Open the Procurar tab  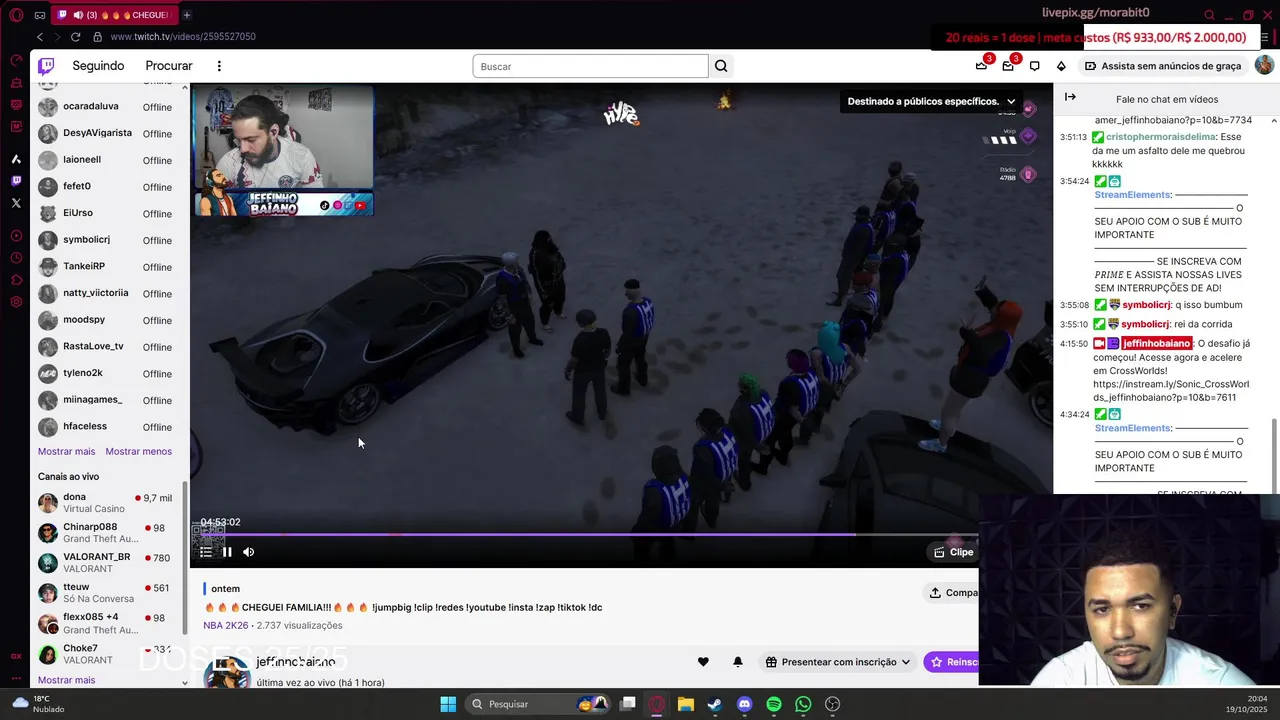point(169,66)
